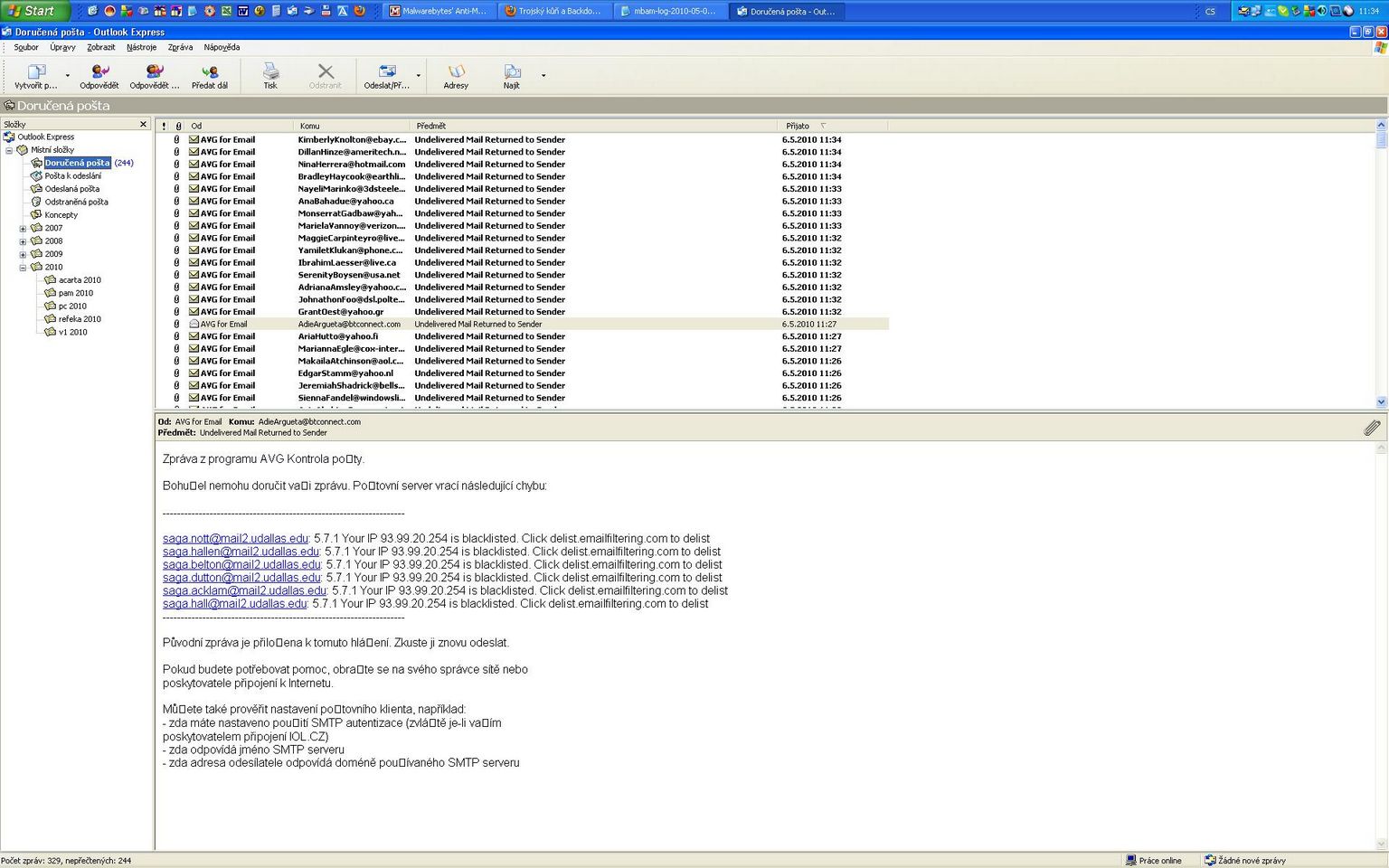Switch to Malwarebytes' Anti-Malware taskbar window
Viewport: 1389px width, 868px height.
pyautogui.click(x=439, y=11)
